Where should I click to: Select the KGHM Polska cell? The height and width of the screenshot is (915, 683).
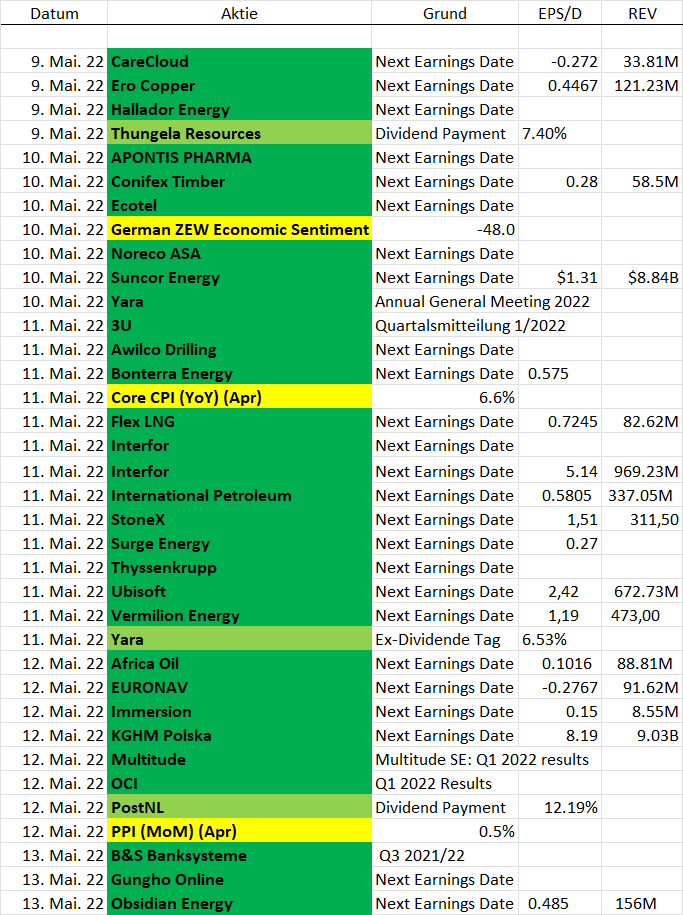tap(239, 735)
